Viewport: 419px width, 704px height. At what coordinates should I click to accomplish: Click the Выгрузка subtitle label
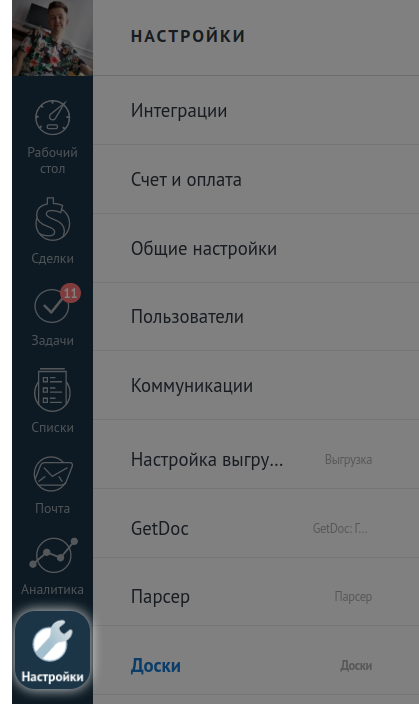(348, 460)
